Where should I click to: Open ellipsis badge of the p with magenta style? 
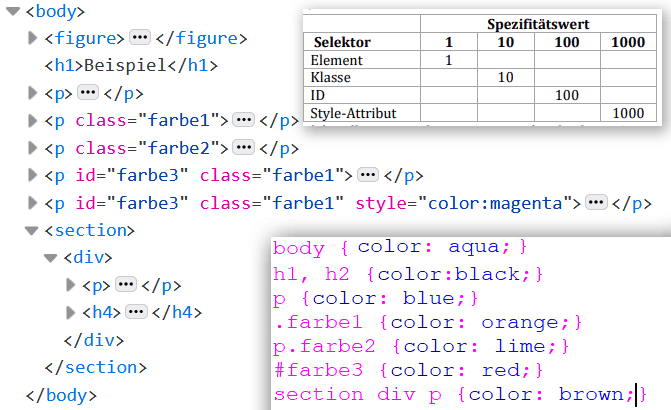[x=597, y=203]
